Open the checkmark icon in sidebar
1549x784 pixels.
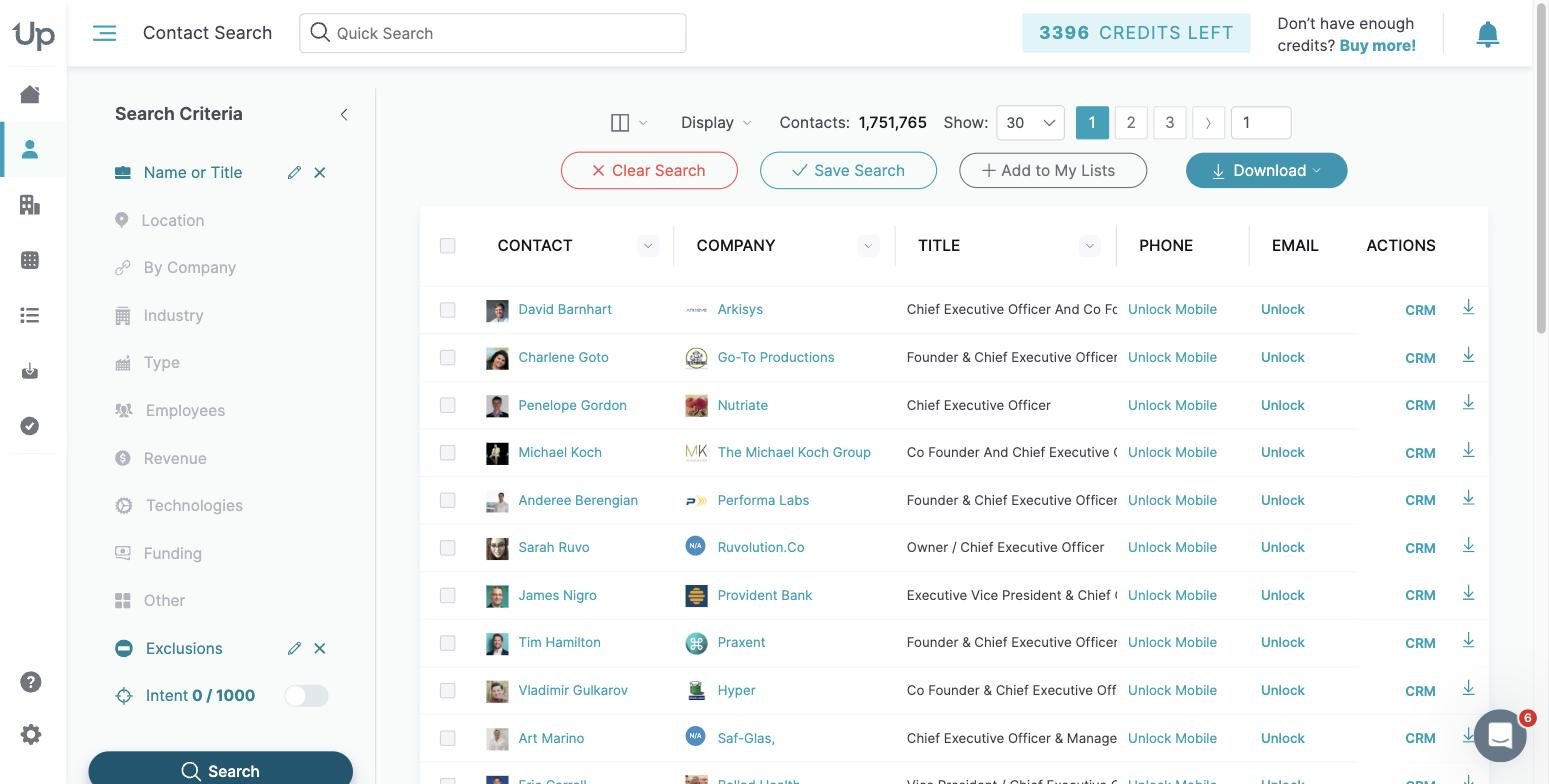point(30,426)
